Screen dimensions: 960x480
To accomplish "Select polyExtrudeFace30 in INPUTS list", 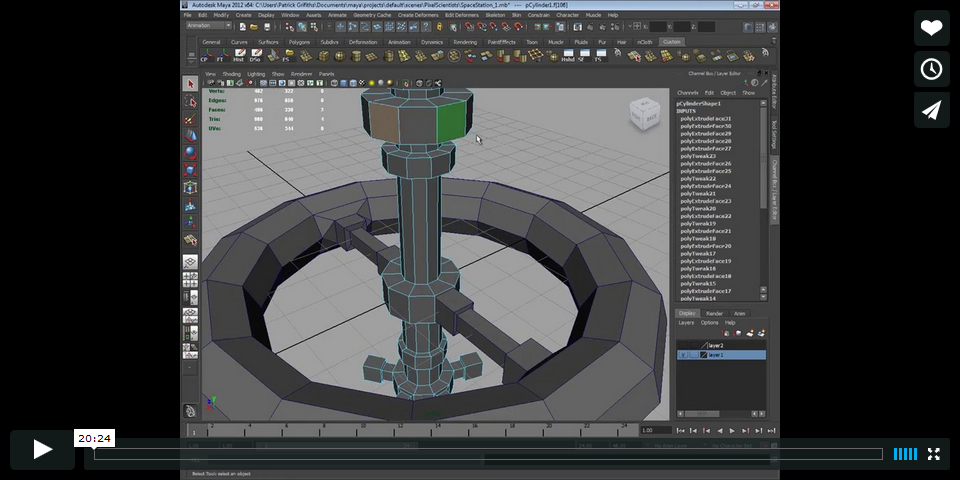I will 706,126.
